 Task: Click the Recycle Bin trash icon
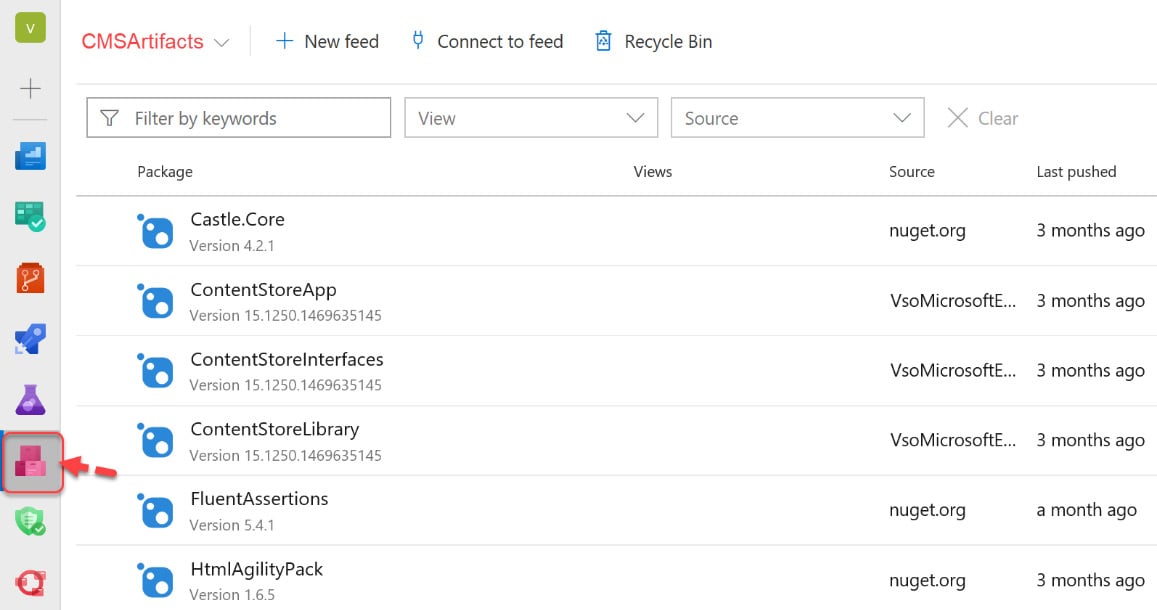click(604, 41)
